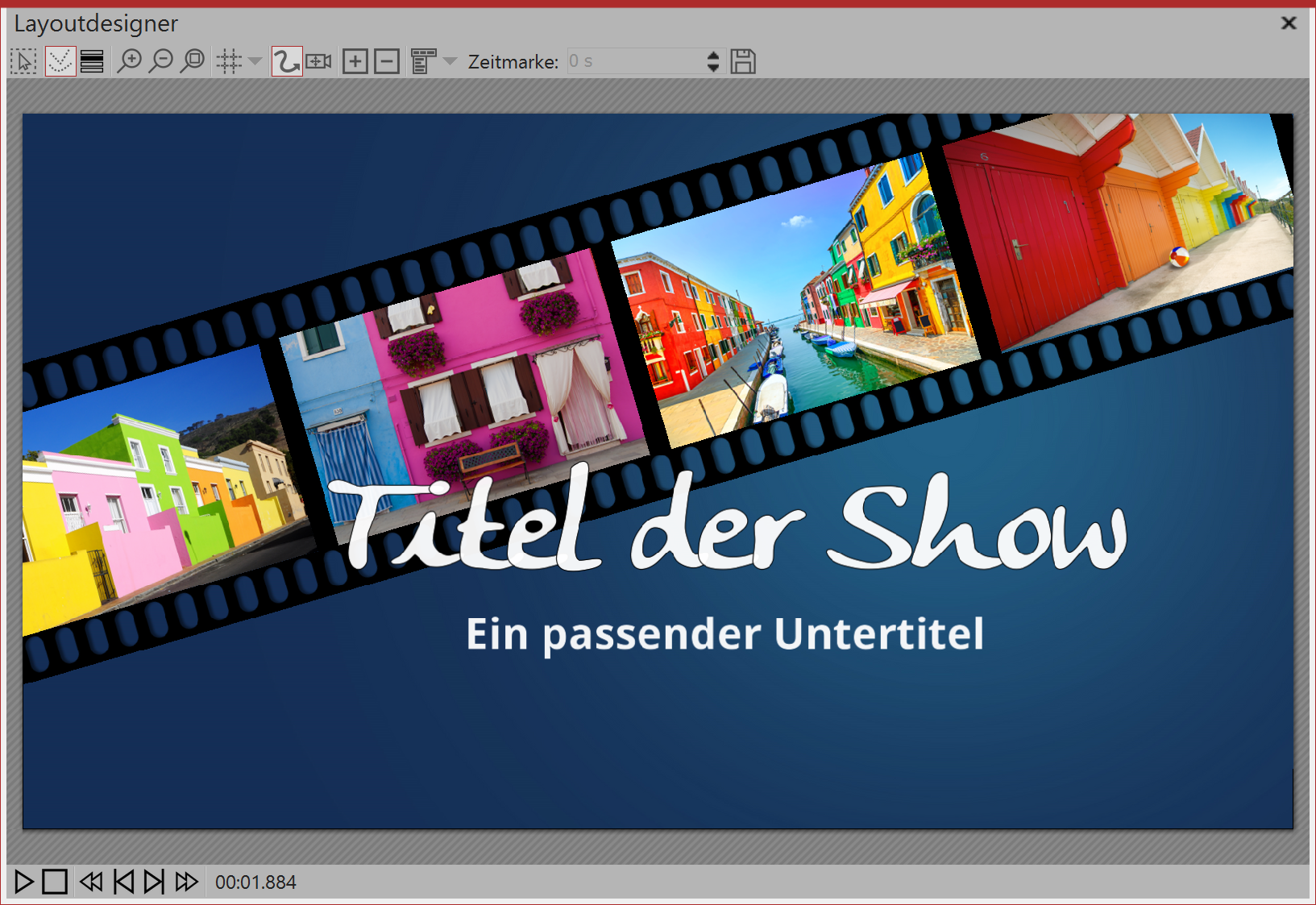Screen dimensions: 1316x905
Task: Select the motion path curve tool
Action: coord(286,60)
